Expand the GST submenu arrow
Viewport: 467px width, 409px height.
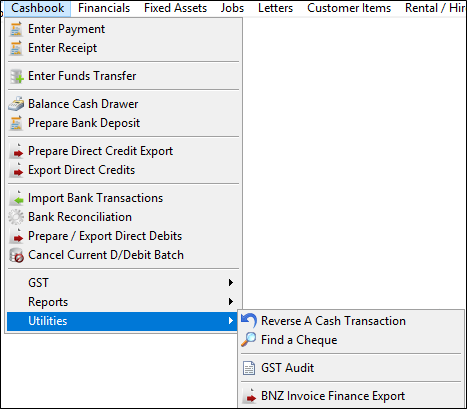click(x=231, y=283)
